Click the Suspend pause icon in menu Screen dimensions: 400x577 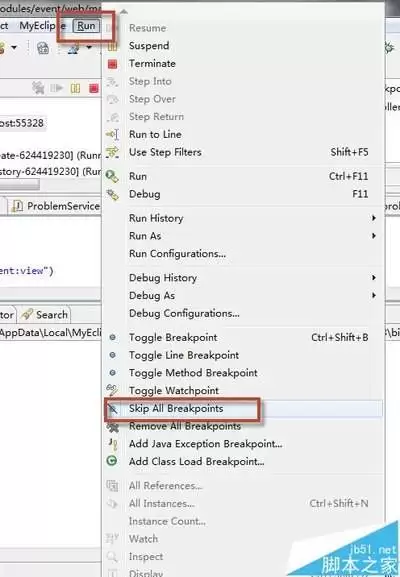click(x=112, y=46)
